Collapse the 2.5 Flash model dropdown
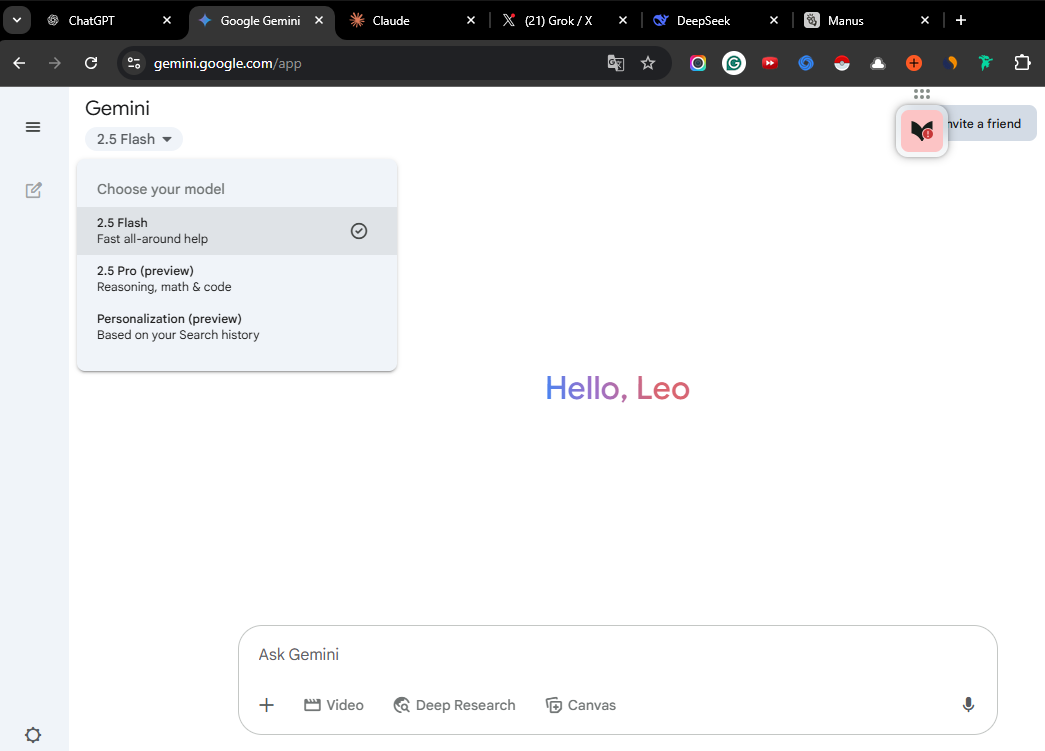 pos(134,139)
